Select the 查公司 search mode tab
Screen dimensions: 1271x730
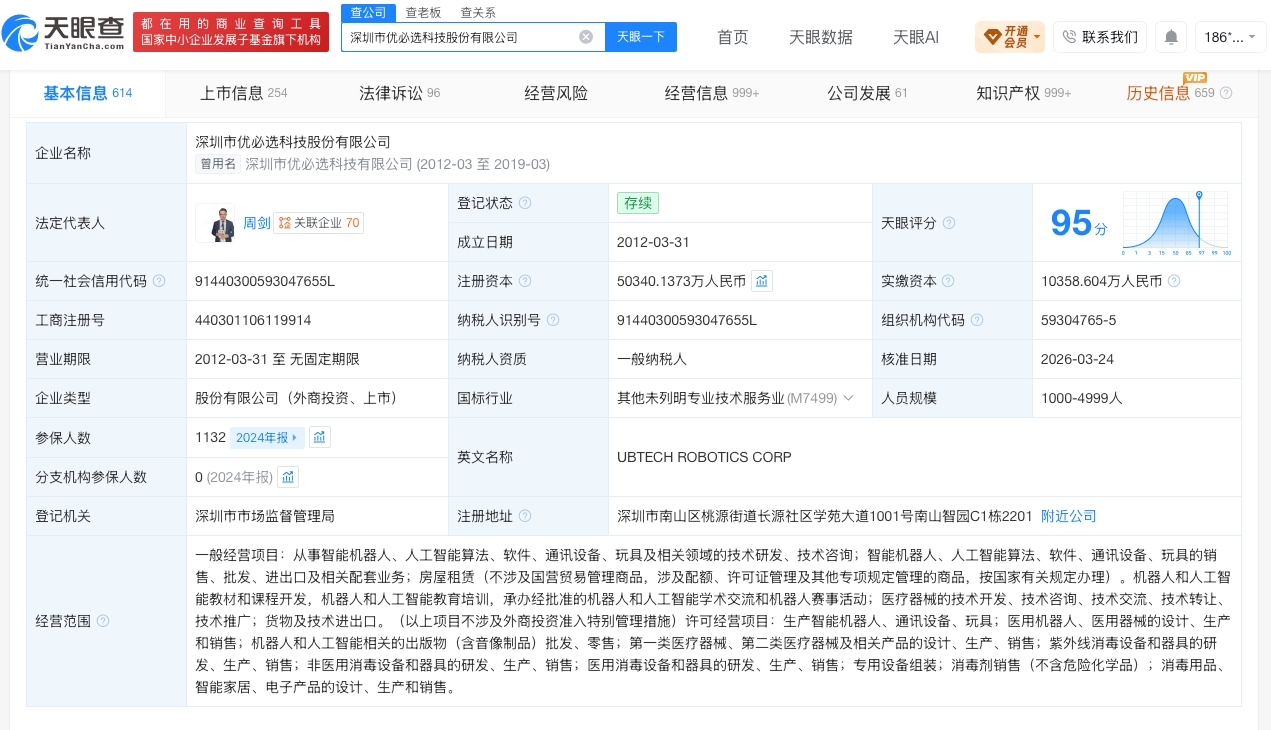pos(367,12)
